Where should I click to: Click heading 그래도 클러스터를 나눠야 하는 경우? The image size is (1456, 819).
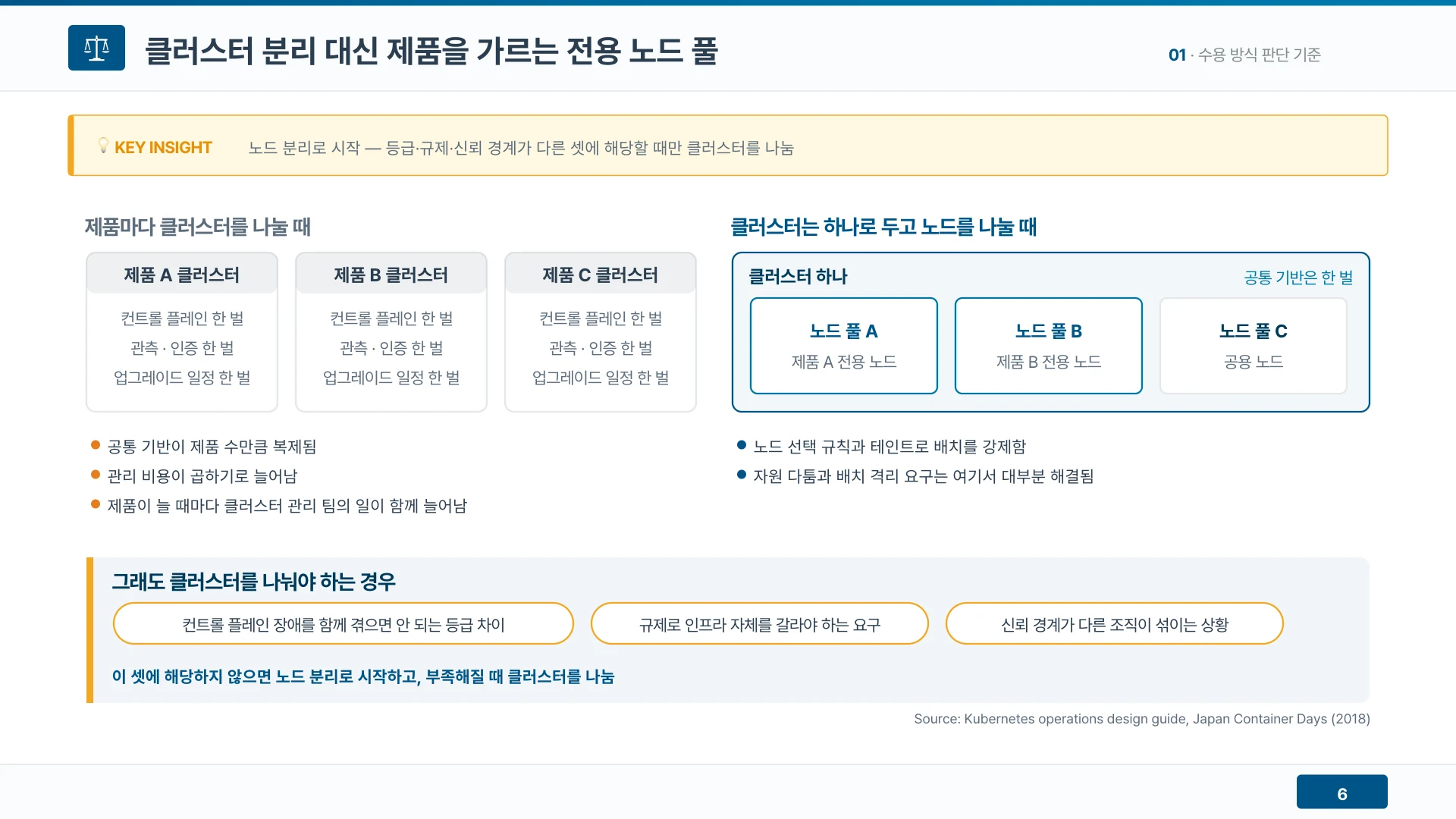253,582
